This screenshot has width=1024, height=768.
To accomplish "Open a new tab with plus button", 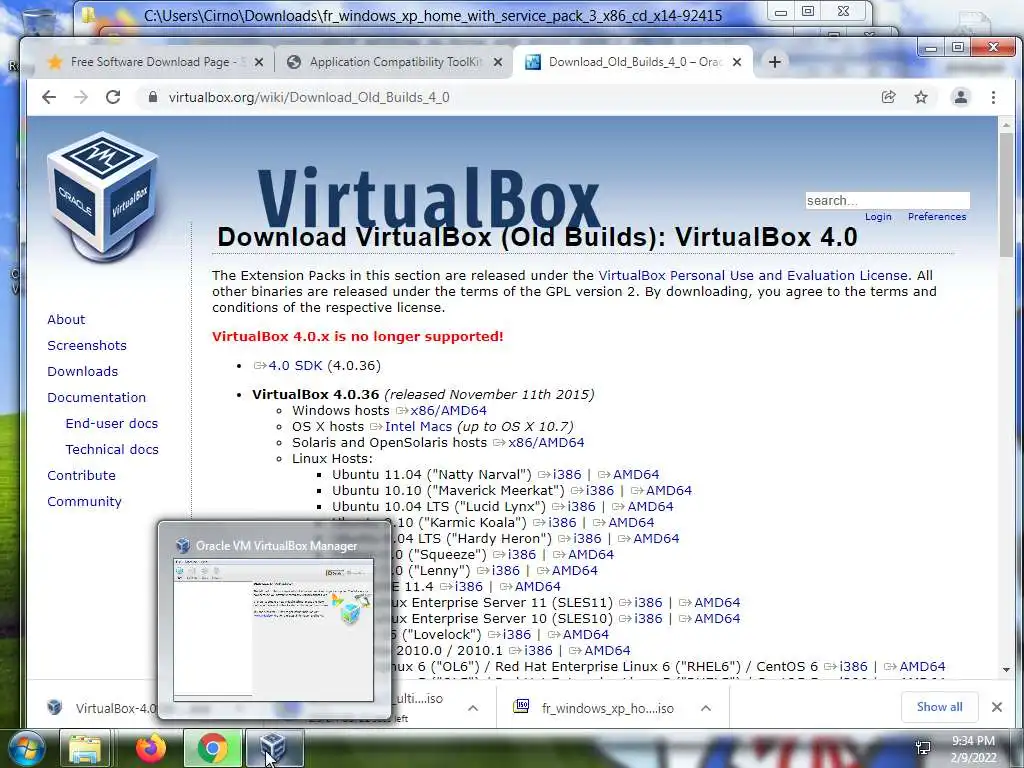I will point(775,62).
